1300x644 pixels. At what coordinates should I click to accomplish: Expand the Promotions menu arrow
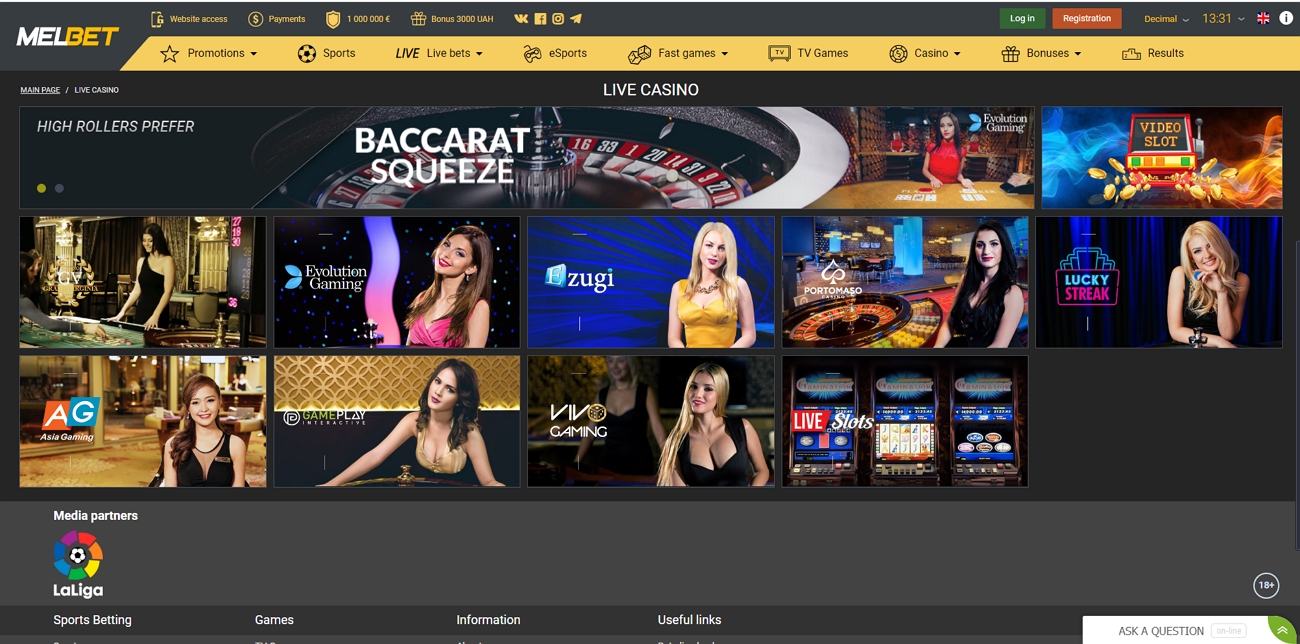tap(254, 54)
